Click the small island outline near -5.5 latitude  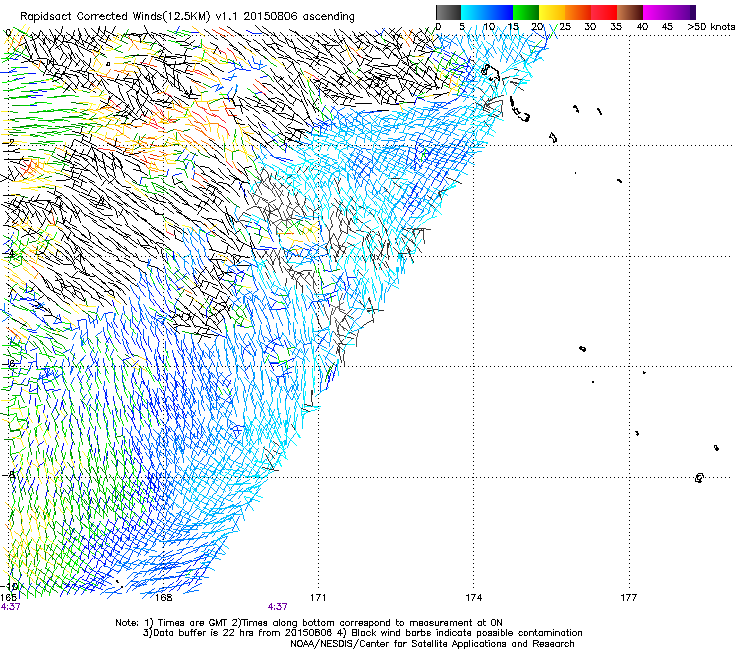tap(582, 349)
